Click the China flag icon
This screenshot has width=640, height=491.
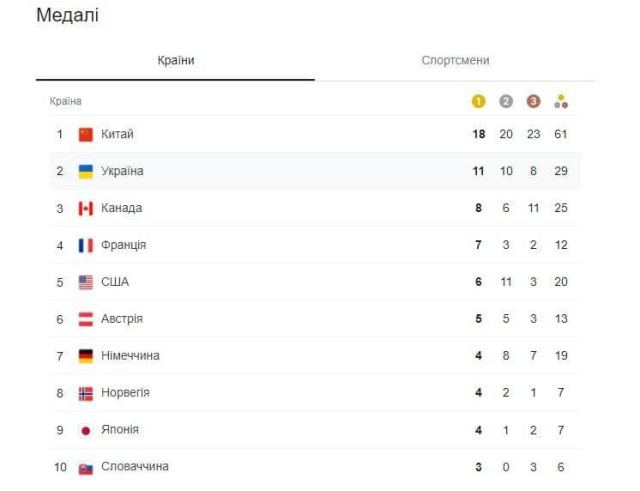(x=86, y=135)
